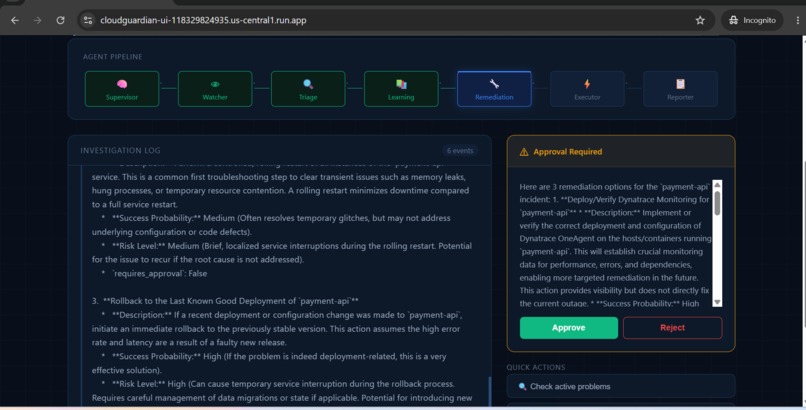
Task: Click the Triage magnifying glass icon
Action: (308, 84)
